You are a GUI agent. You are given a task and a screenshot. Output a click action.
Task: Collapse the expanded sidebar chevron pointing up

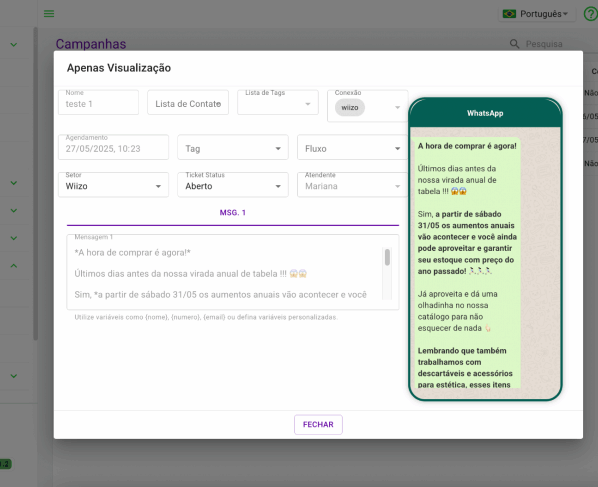coord(14,265)
